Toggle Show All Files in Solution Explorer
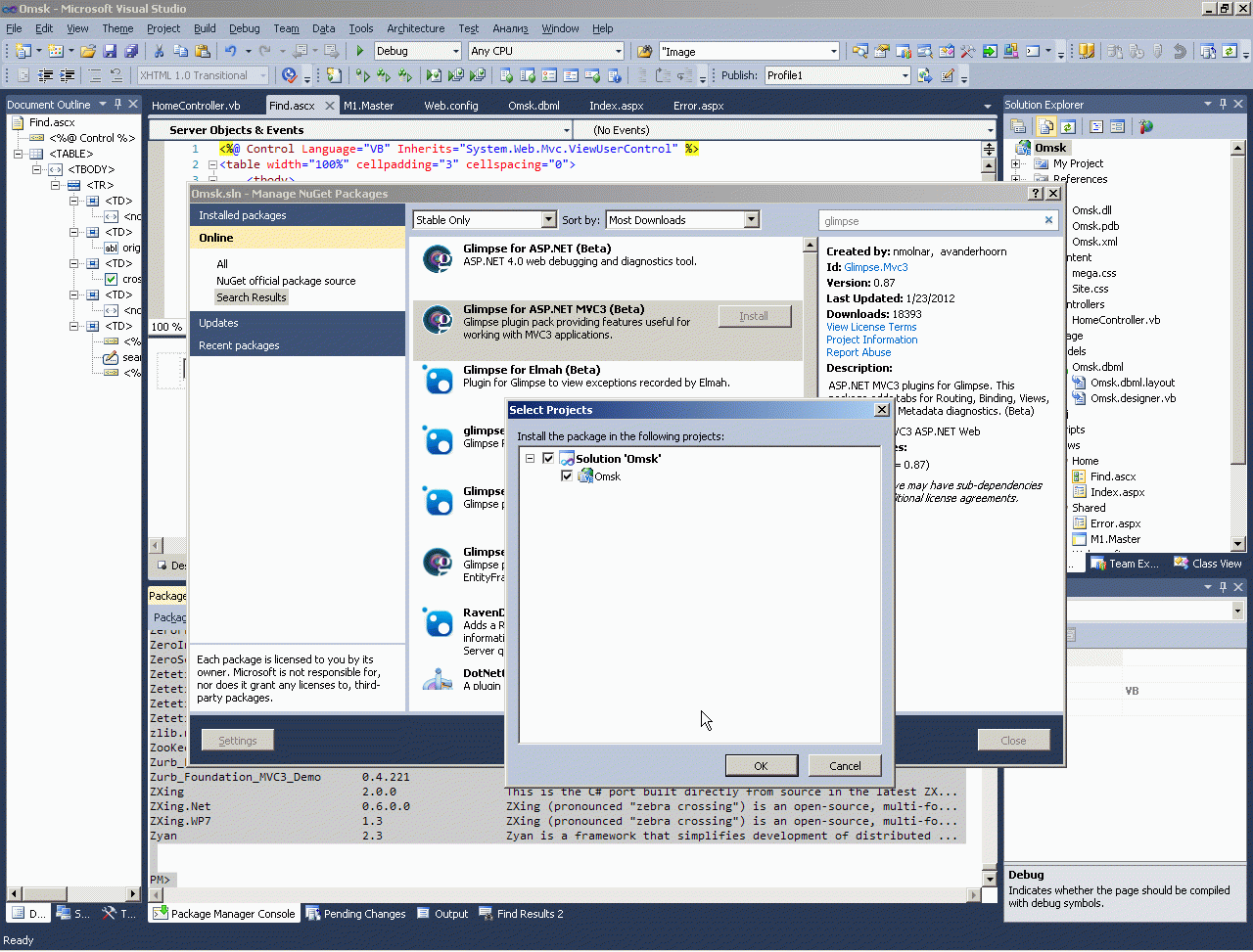Image resolution: width=1253 pixels, height=952 pixels. pyautogui.click(x=1046, y=126)
